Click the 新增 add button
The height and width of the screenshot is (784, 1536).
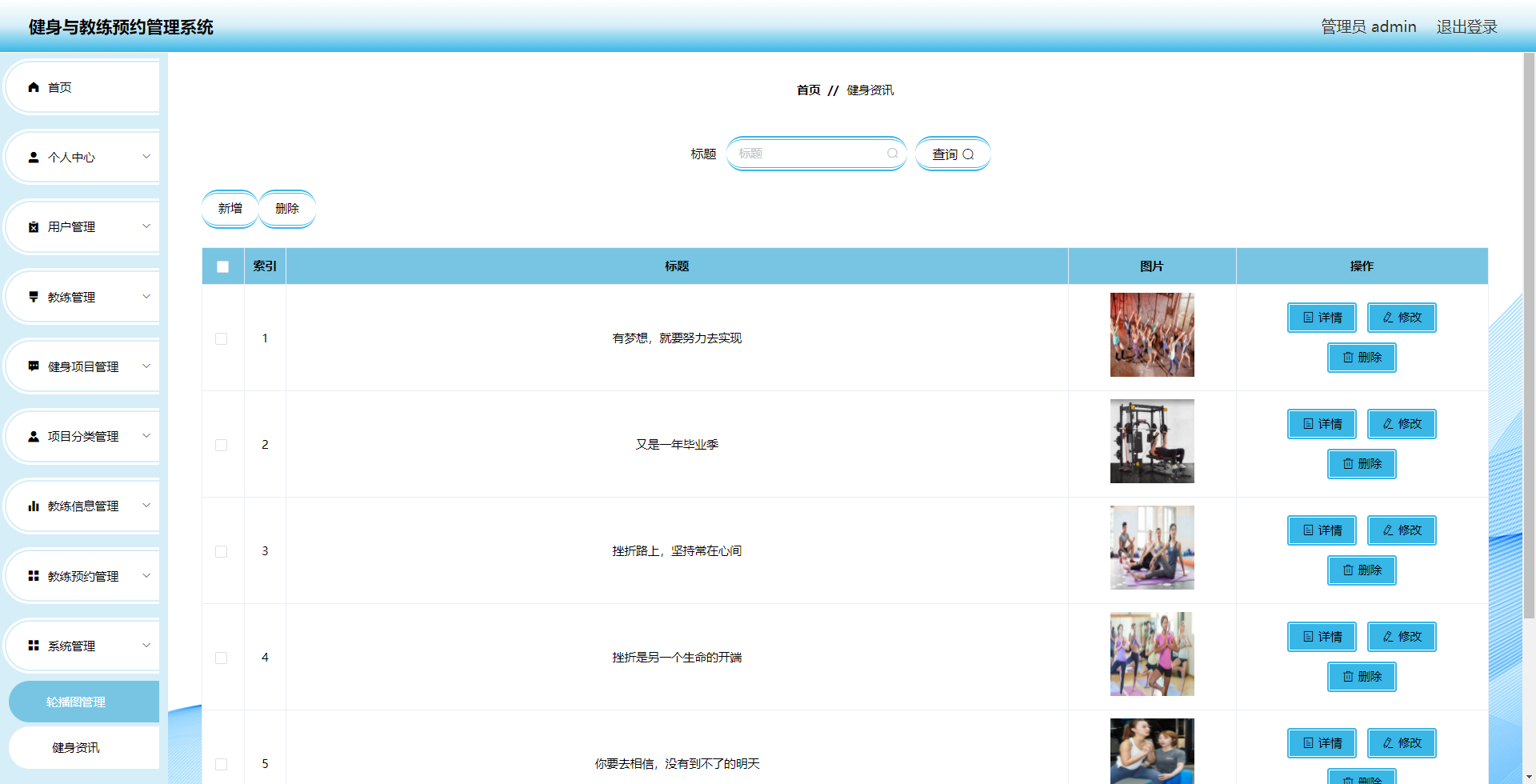[x=230, y=208]
